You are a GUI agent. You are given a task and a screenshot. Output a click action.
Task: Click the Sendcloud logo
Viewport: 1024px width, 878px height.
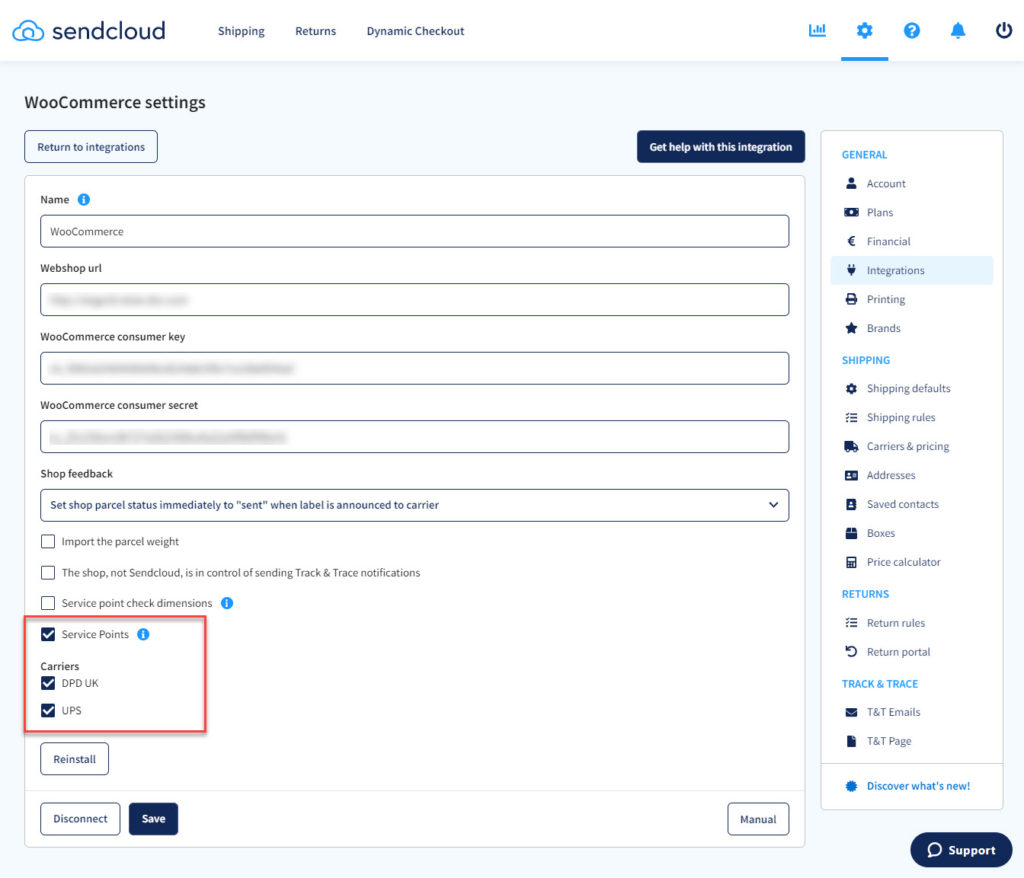(x=89, y=31)
